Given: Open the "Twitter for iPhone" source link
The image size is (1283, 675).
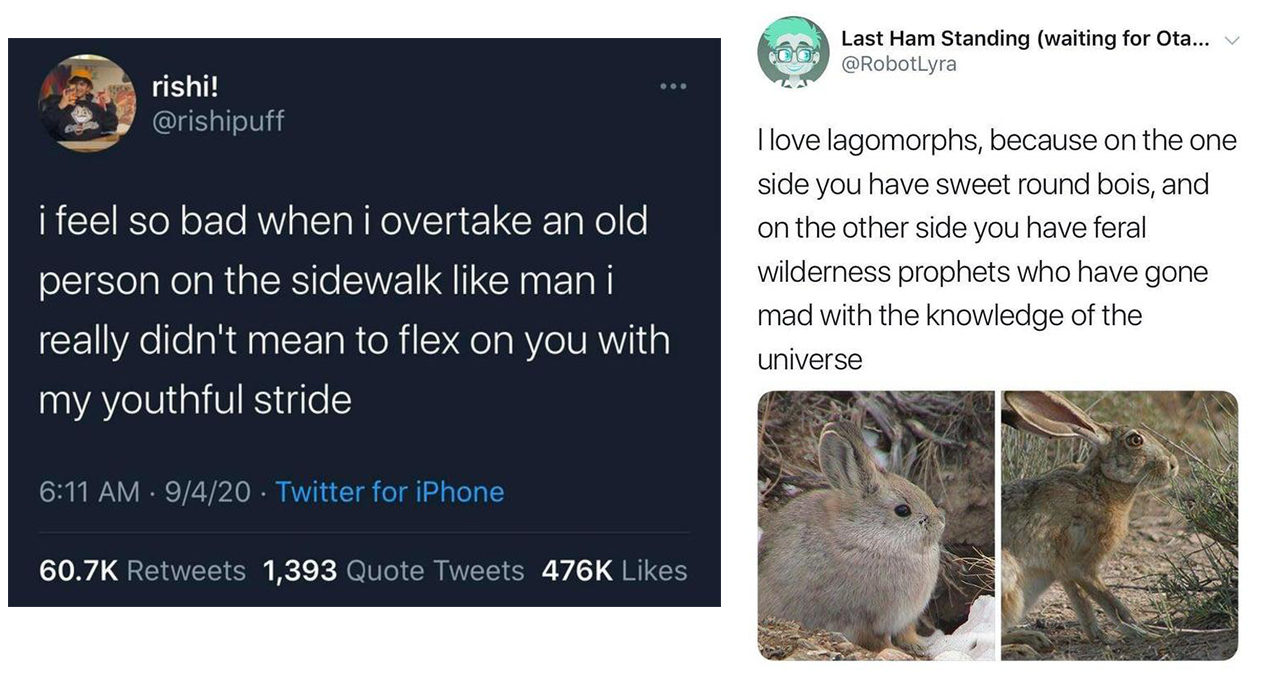Looking at the screenshot, I should point(389,492).
